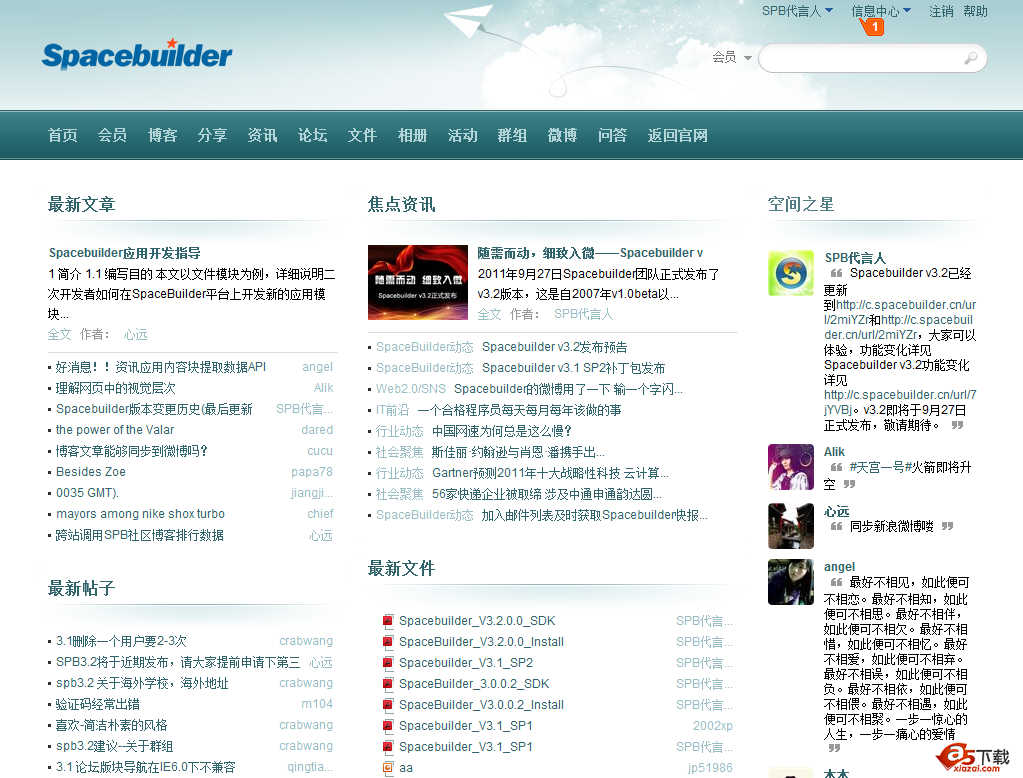Image resolution: width=1023 pixels, height=778 pixels.
Task: Click poster m104 in forum list
Action: (x=317, y=704)
